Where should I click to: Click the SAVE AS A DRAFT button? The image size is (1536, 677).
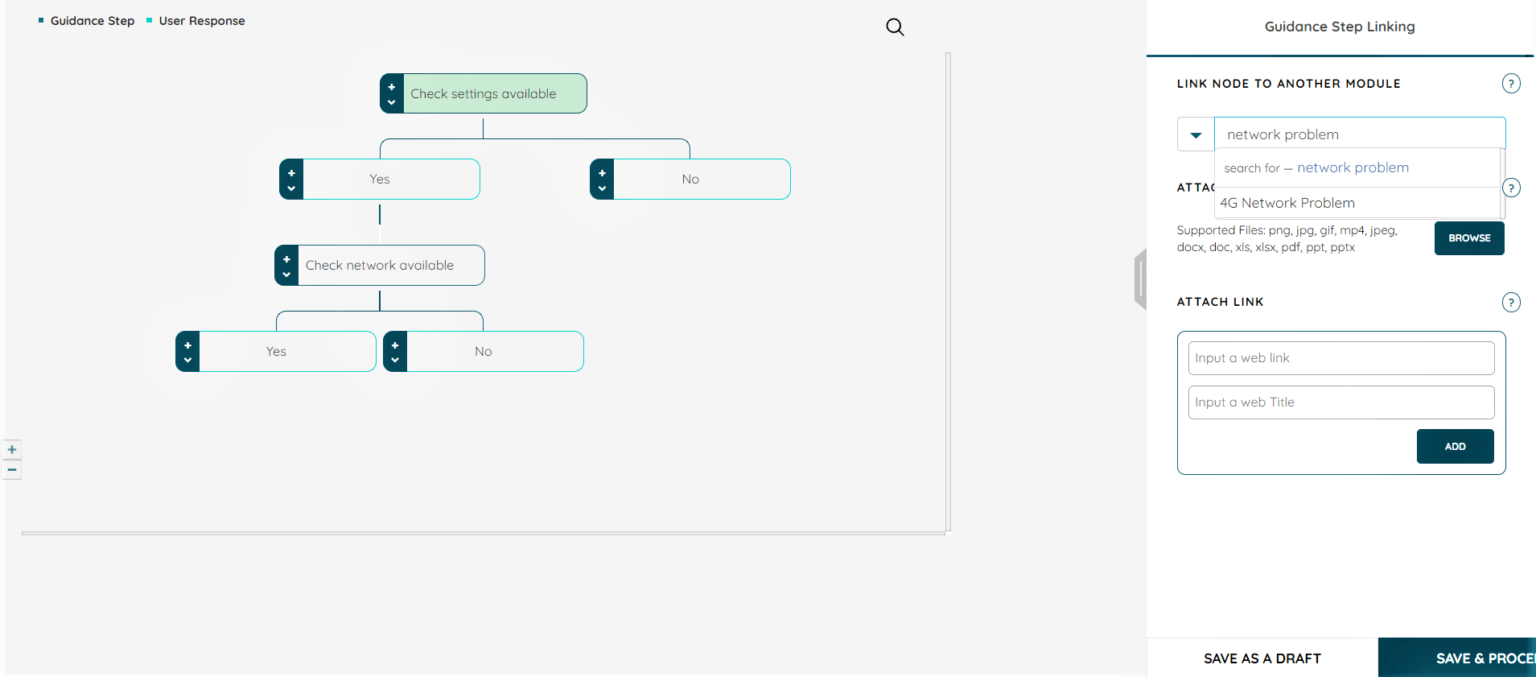click(1261, 657)
